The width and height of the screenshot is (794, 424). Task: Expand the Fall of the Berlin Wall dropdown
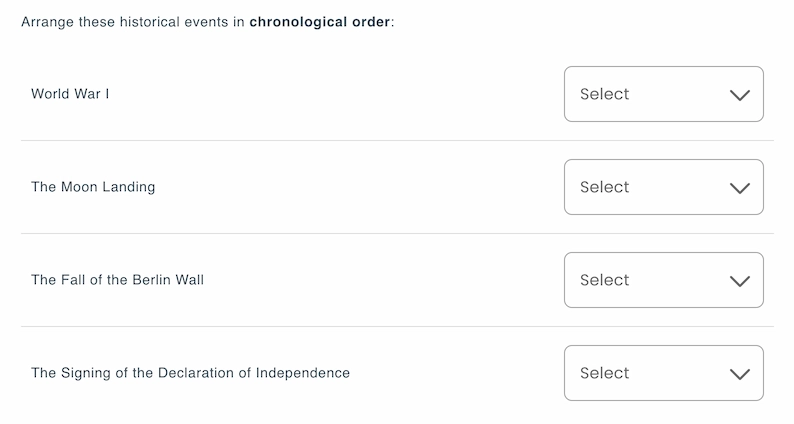click(663, 280)
